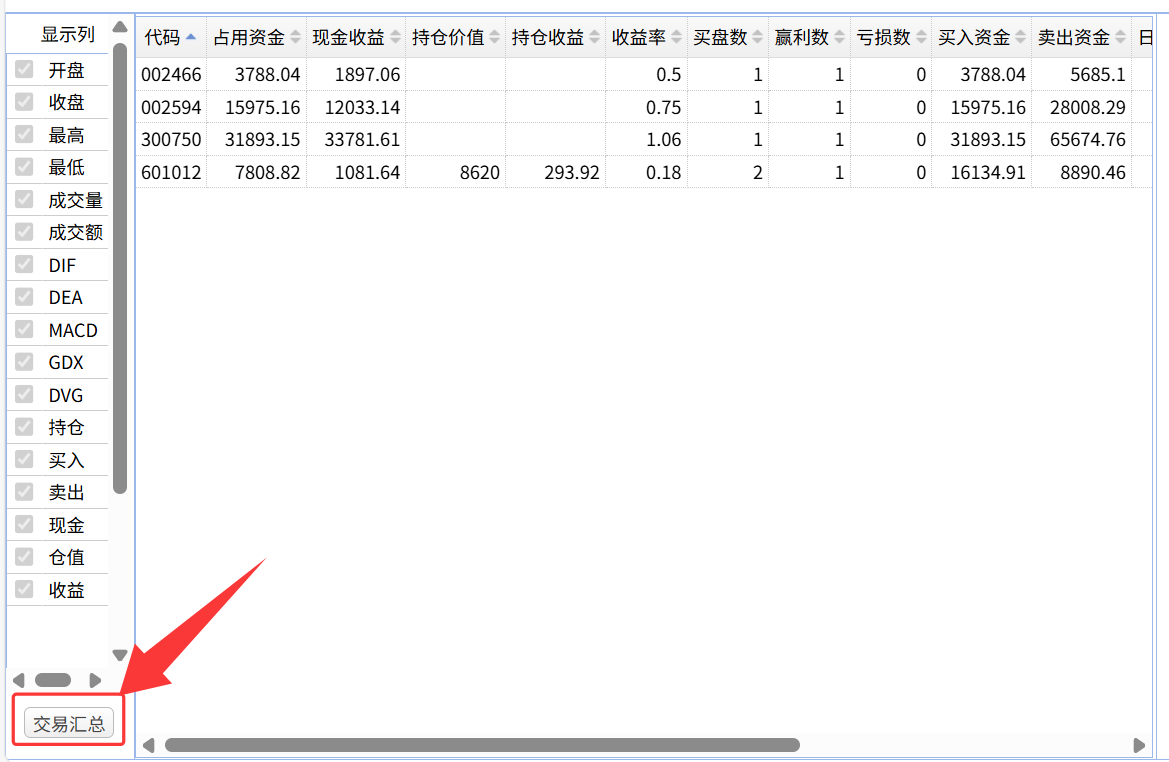Click the column list scroll-up arrow
The height and width of the screenshot is (762, 1169).
click(119, 28)
